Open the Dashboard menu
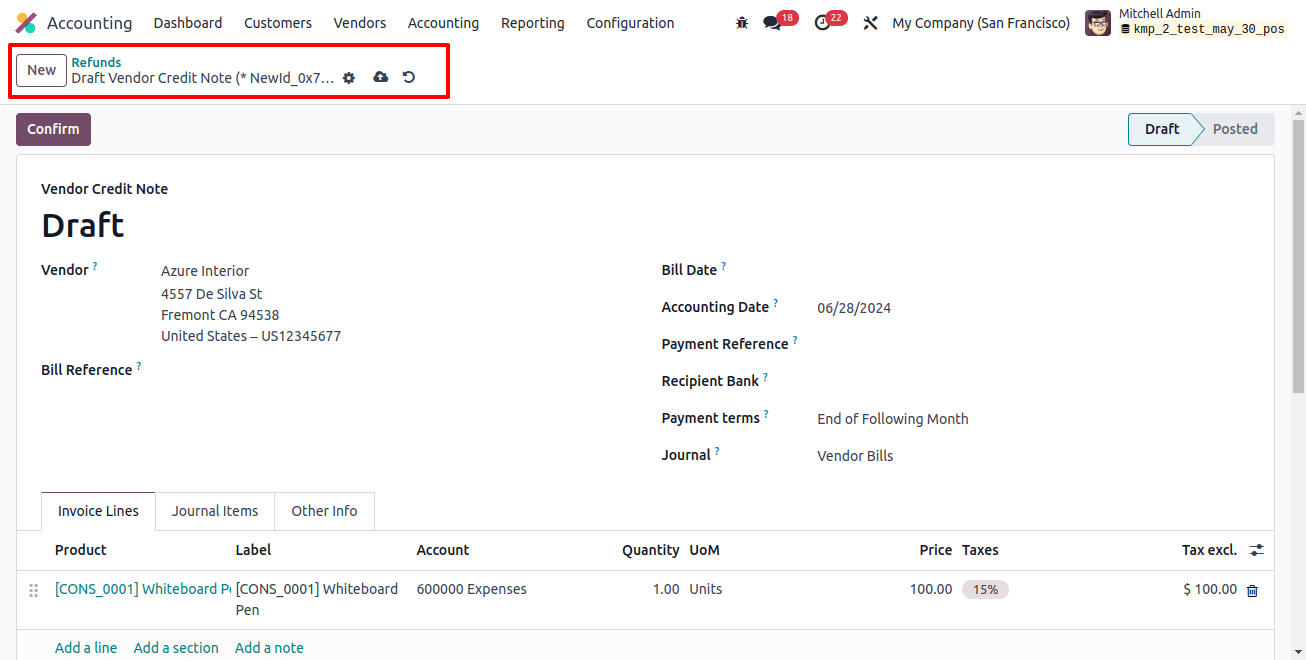1306x660 pixels. [x=188, y=23]
